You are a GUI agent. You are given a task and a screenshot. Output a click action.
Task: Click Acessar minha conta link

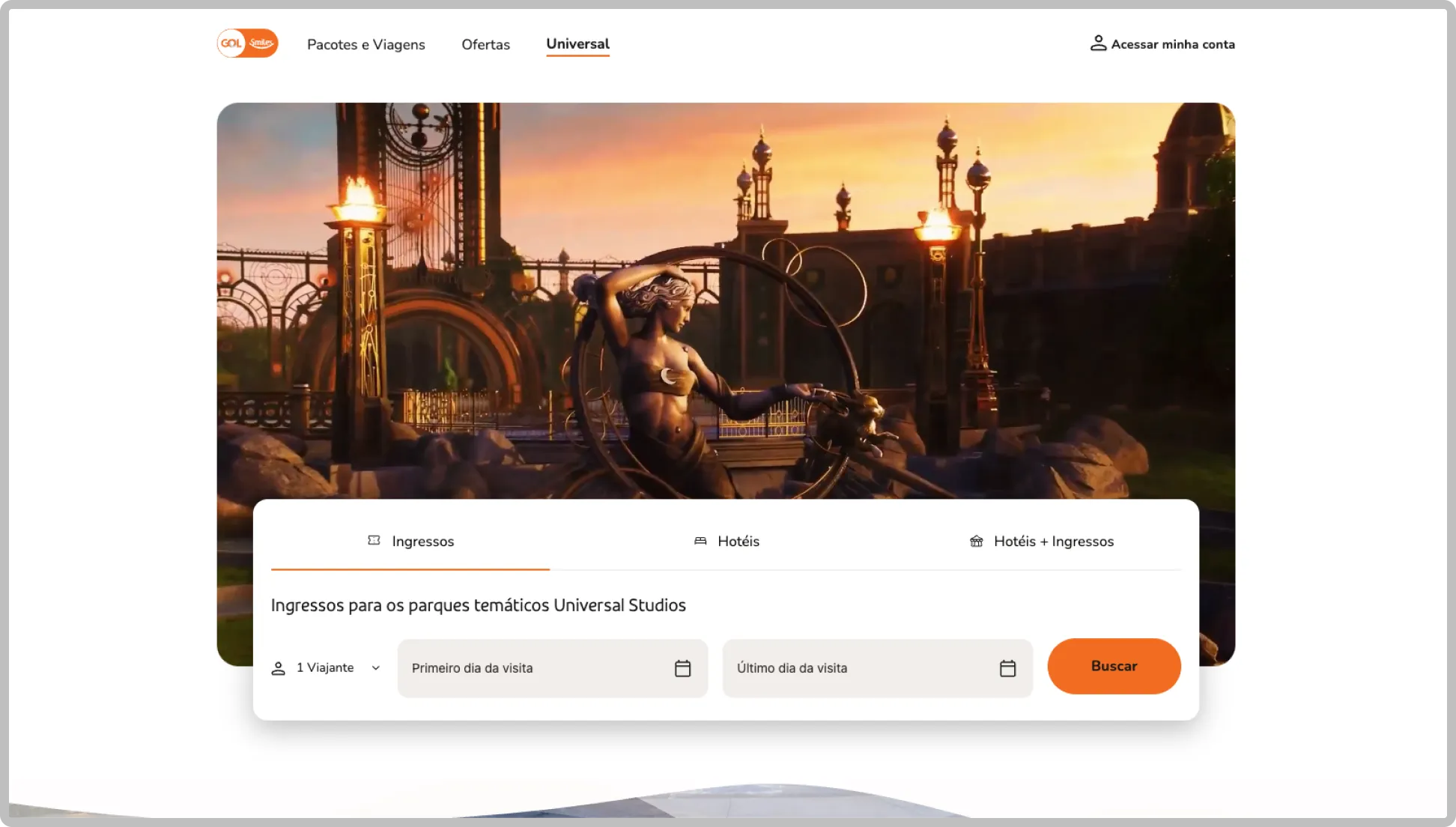tap(1162, 44)
